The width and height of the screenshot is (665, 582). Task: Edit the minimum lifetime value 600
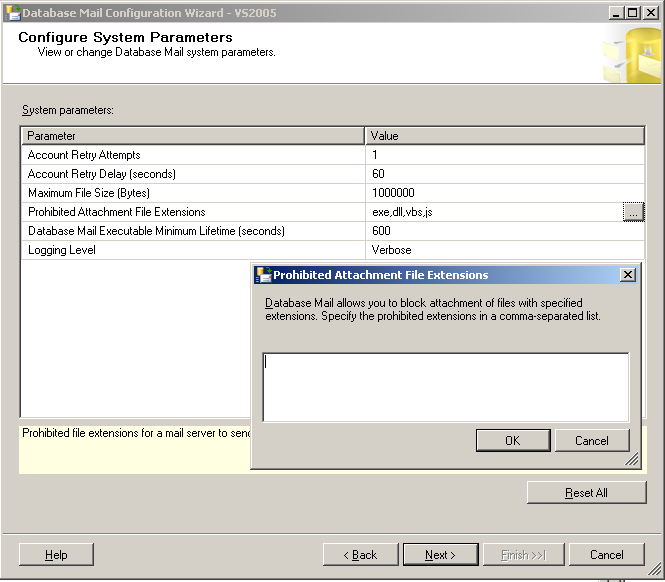click(505, 231)
